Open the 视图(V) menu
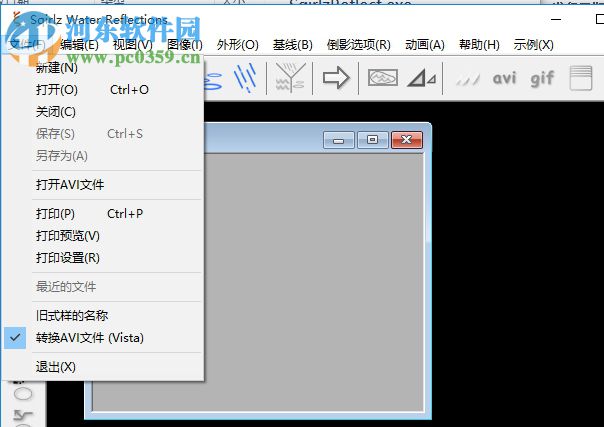The image size is (604, 427). click(133, 45)
